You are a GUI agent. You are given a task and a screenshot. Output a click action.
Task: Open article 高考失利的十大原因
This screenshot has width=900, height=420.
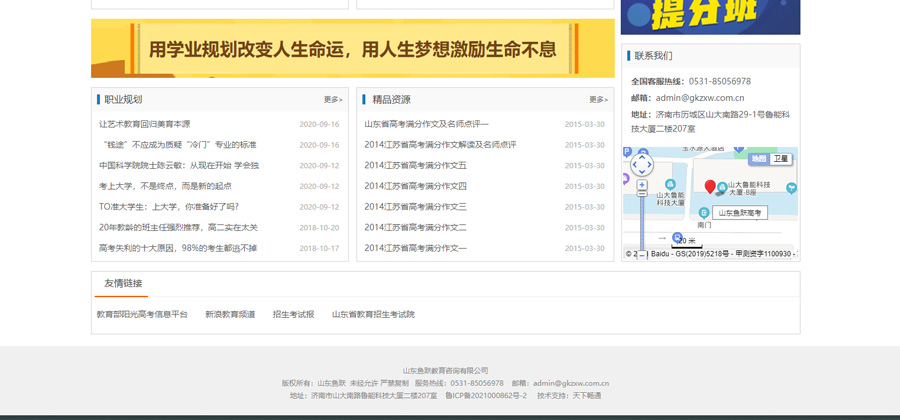coord(178,248)
